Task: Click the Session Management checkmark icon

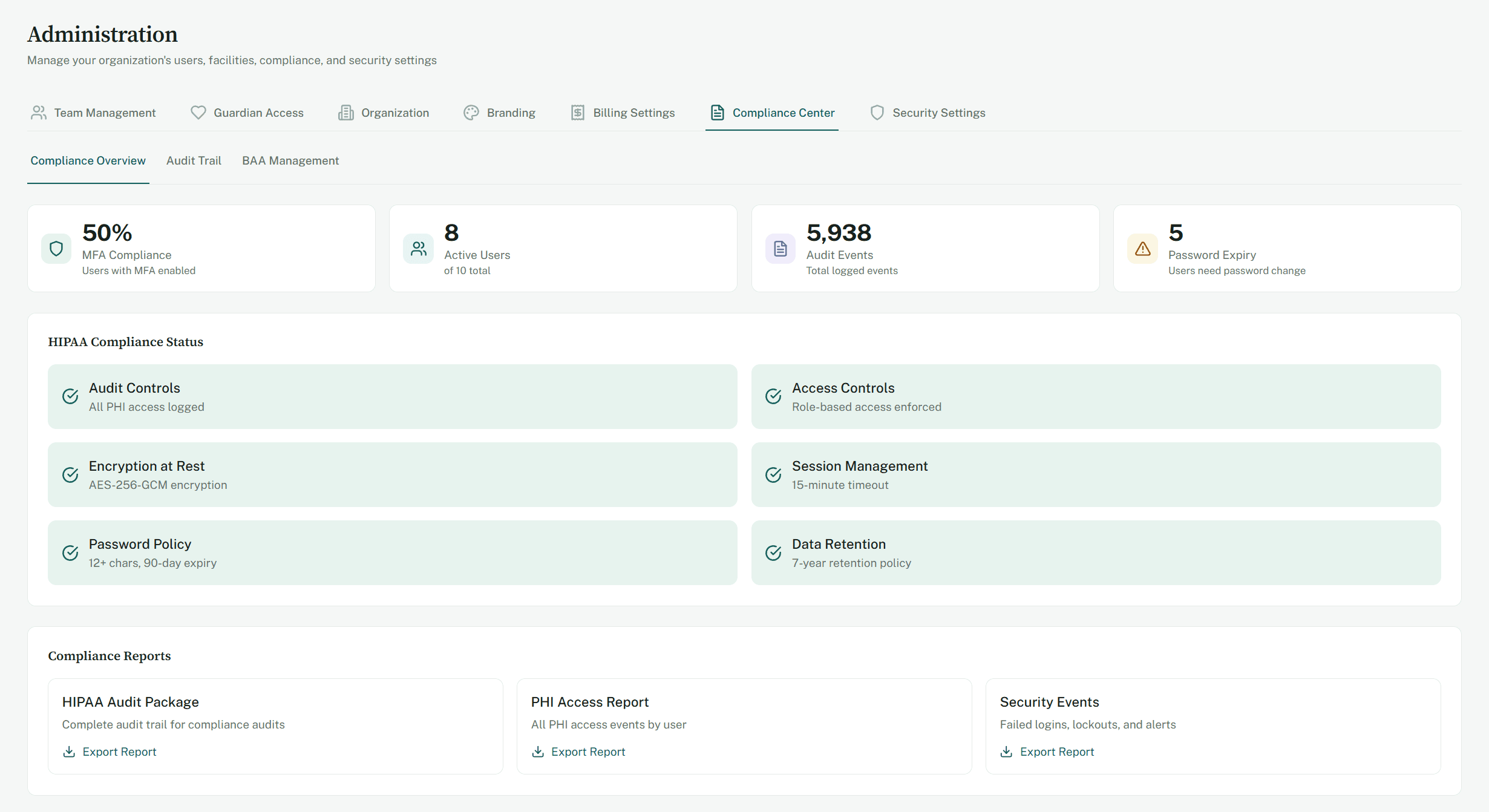Action: point(773,474)
